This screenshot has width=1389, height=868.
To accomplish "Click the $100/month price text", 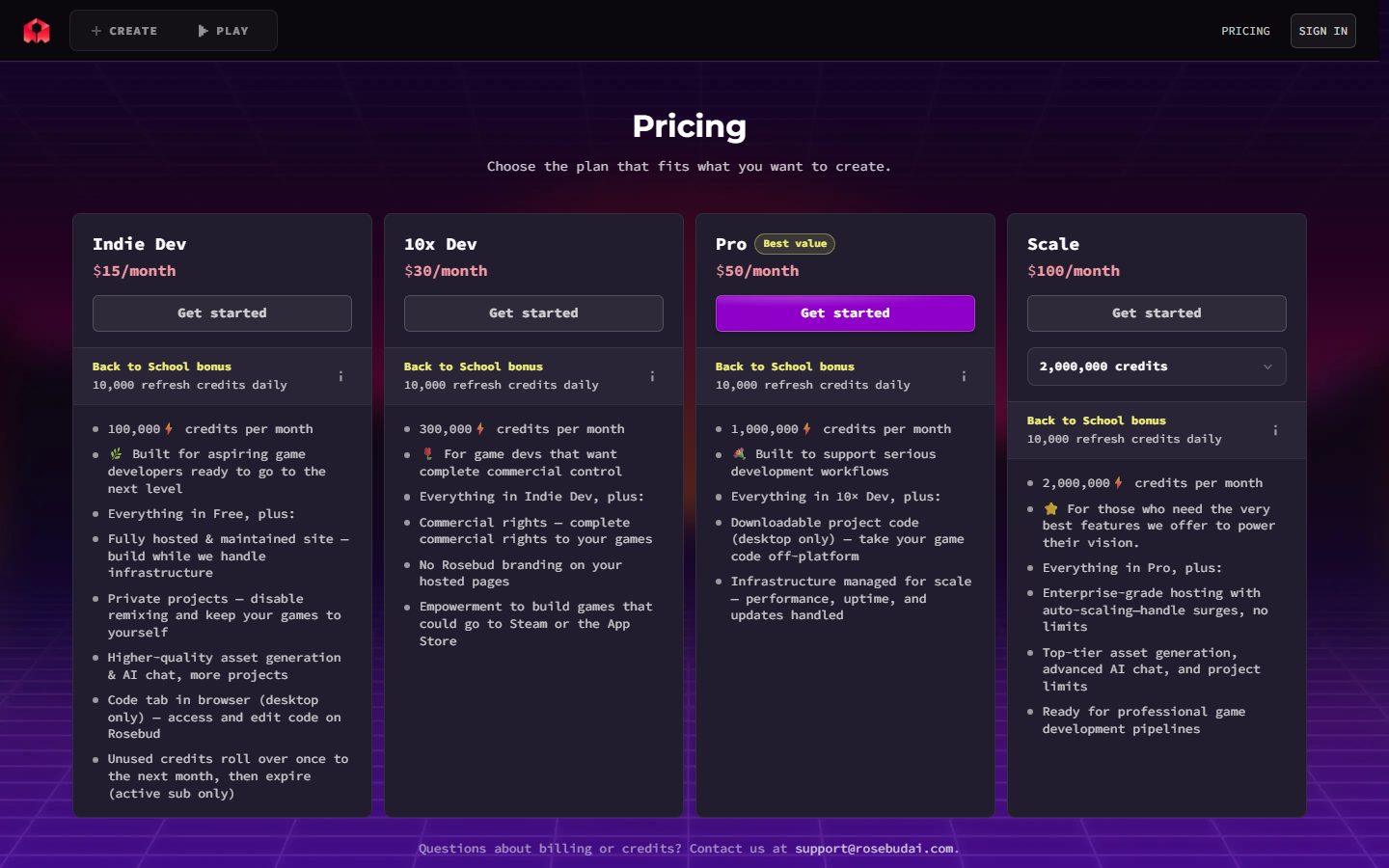I will 1074,271.
